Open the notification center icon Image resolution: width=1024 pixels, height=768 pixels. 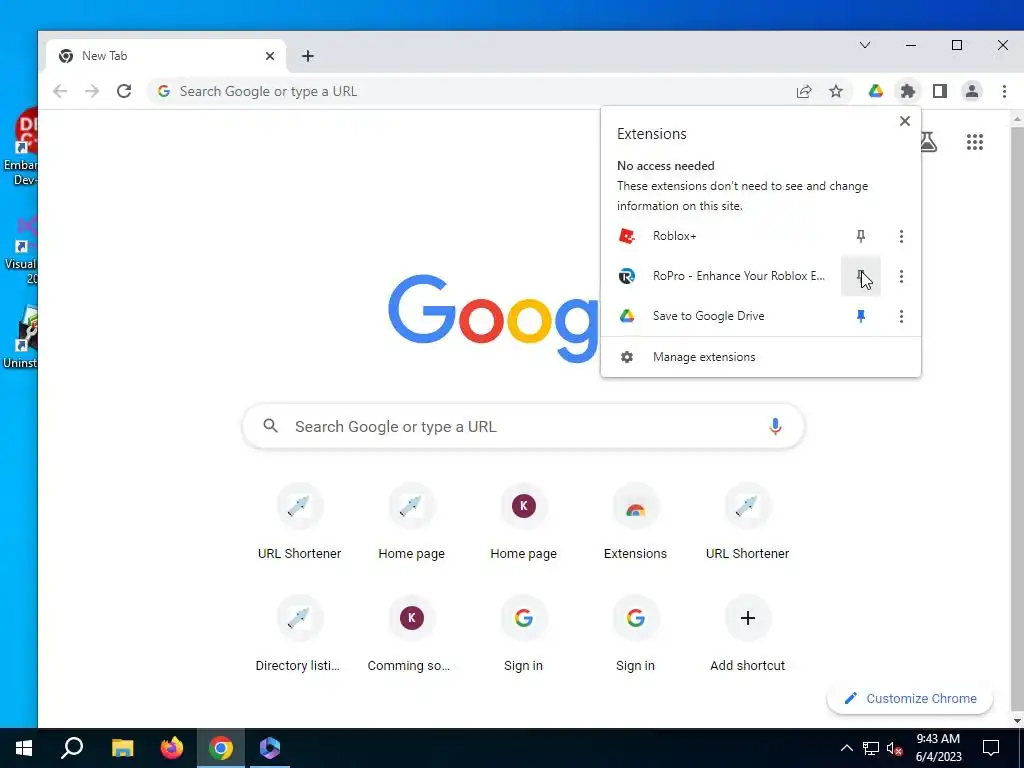(x=991, y=748)
